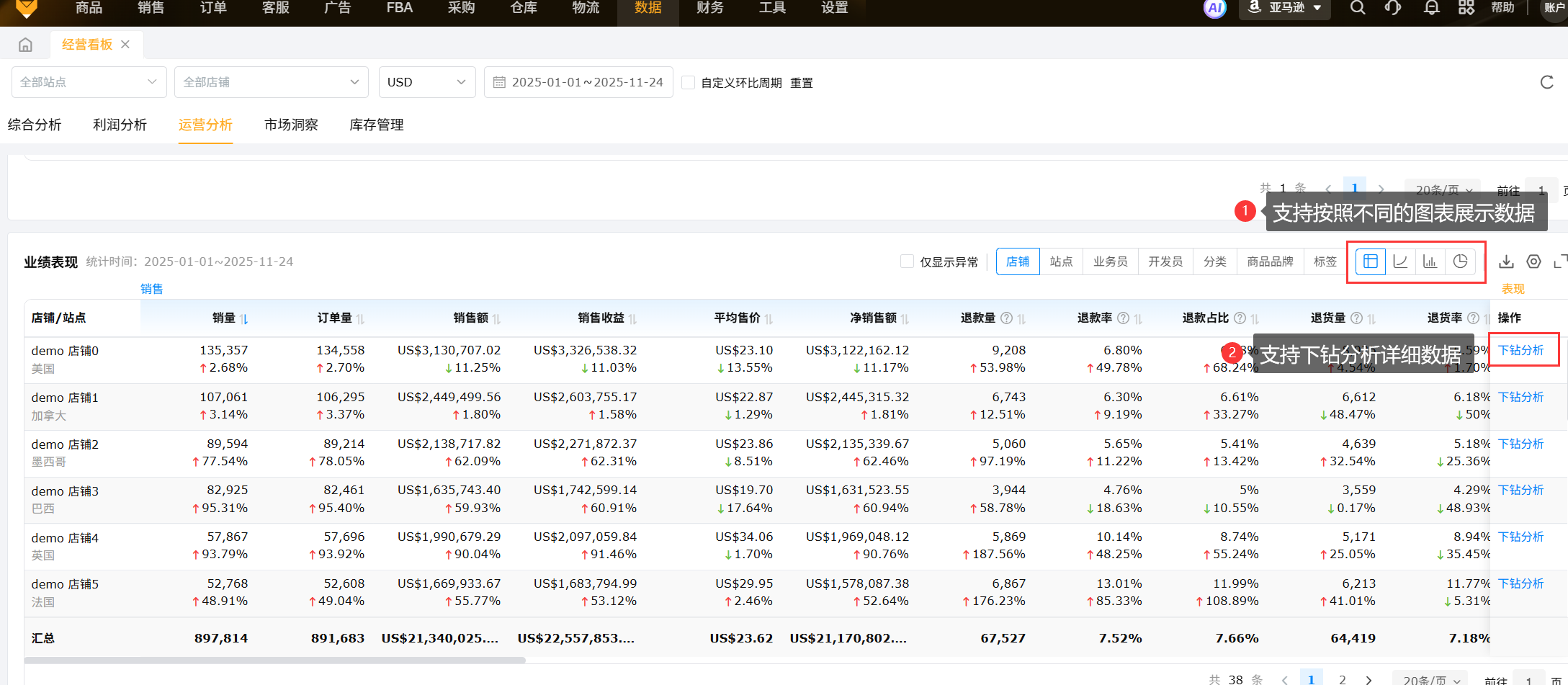The width and height of the screenshot is (1568, 685).
Task: Open the 财务 menu
Action: coord(709,8)
